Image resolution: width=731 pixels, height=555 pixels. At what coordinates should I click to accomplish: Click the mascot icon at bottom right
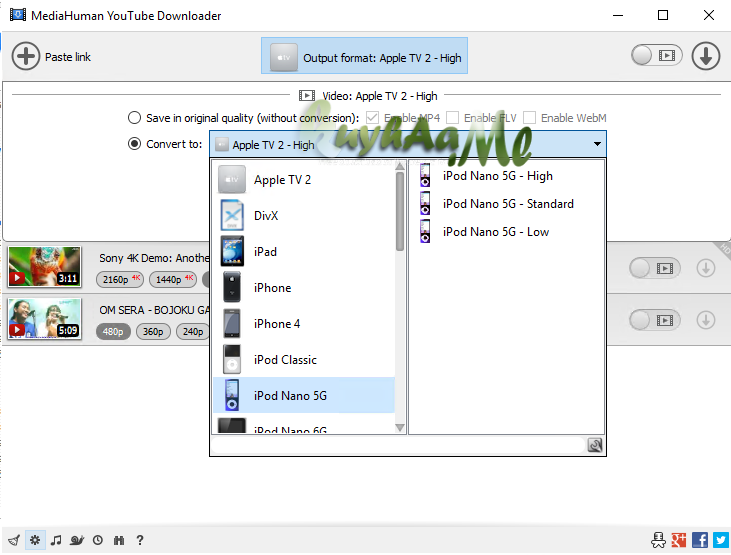[x=658, y=540]
